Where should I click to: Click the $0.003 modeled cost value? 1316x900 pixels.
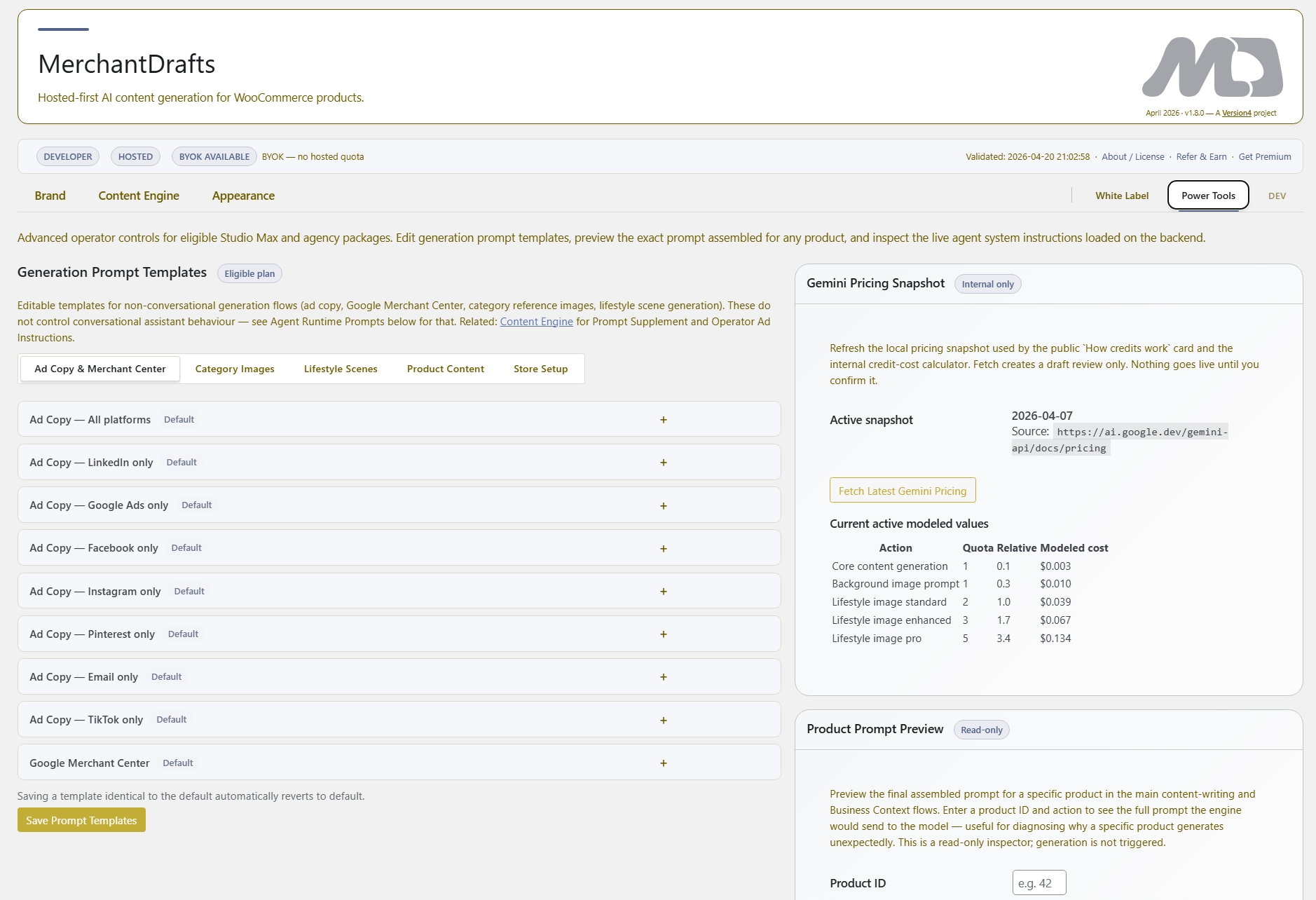click(1055, 566)
